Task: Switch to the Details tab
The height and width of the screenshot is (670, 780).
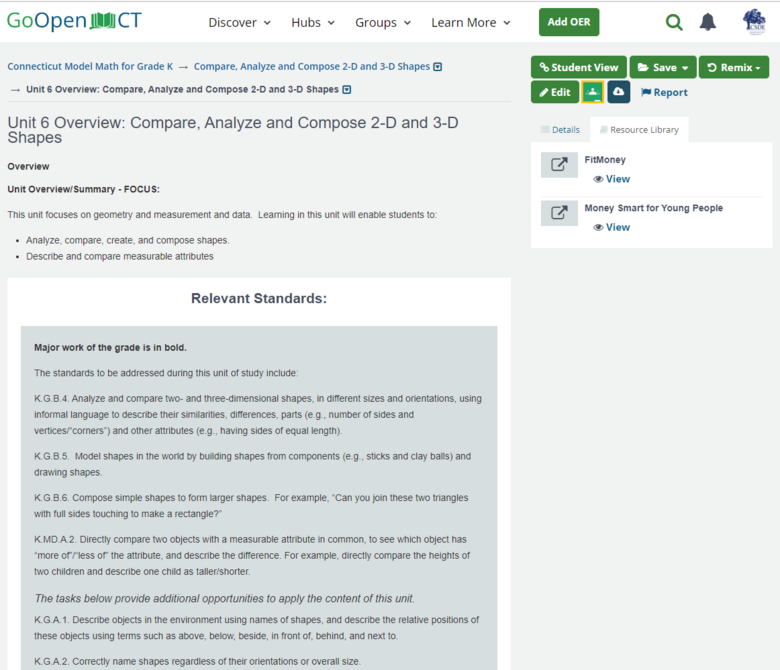Action: click(560, 130)
